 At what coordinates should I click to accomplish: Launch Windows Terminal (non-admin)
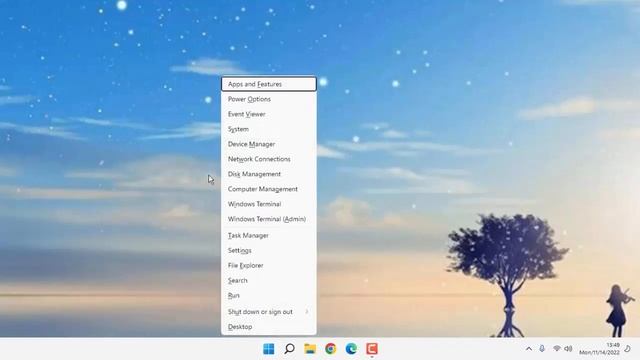[x=269, y=204]
